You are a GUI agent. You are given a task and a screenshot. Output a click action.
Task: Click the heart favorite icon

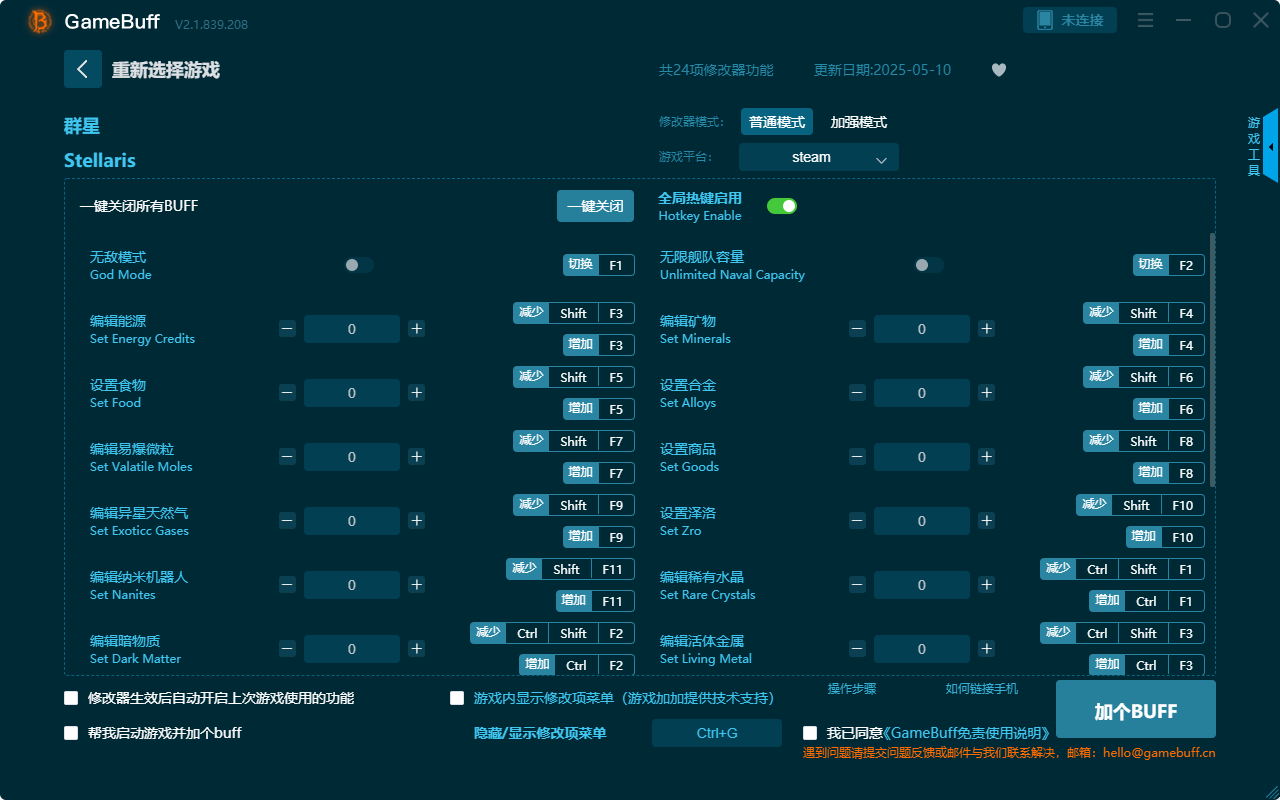[998, 70]
